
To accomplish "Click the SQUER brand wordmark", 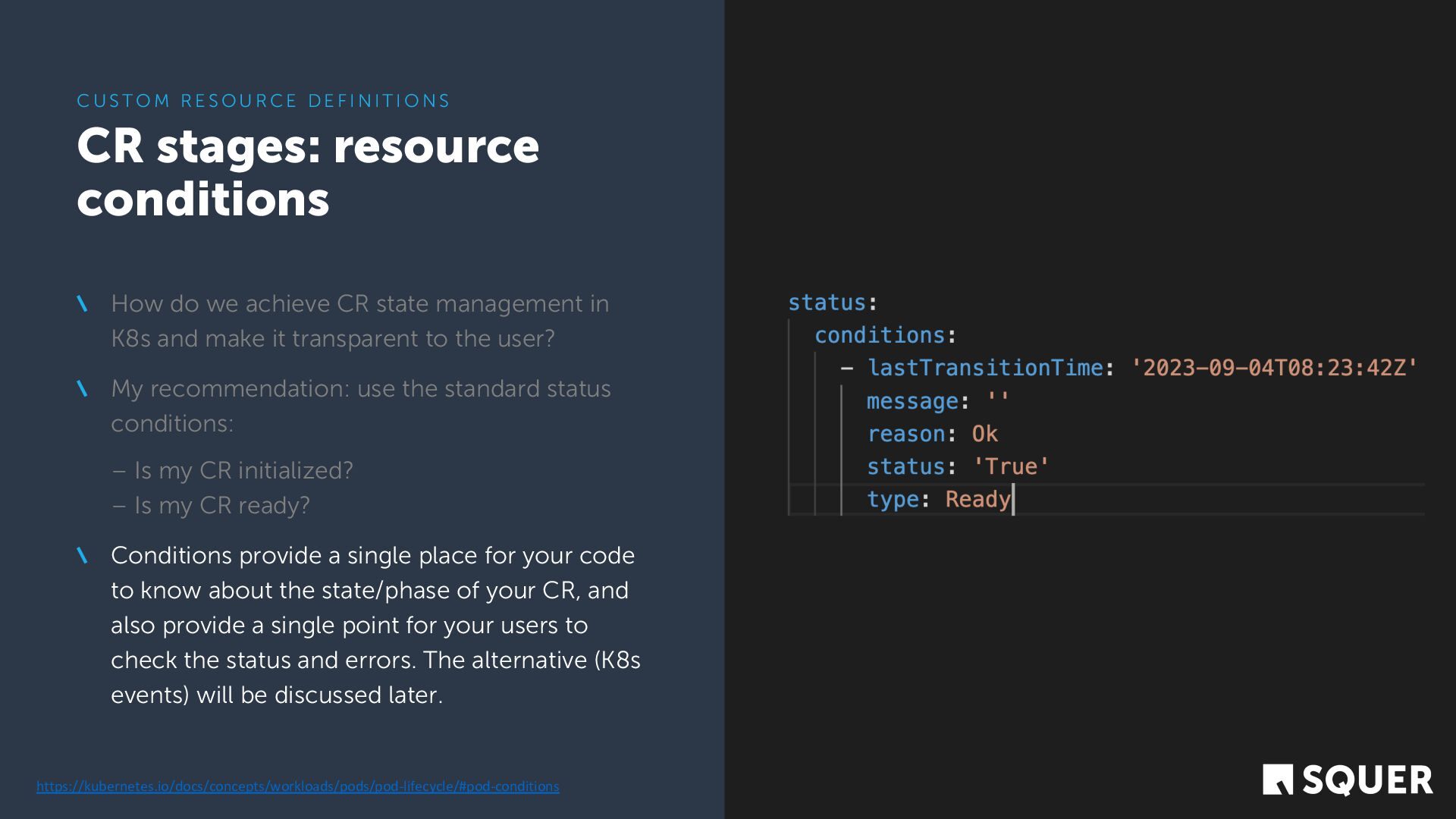I will point(1367,780).
